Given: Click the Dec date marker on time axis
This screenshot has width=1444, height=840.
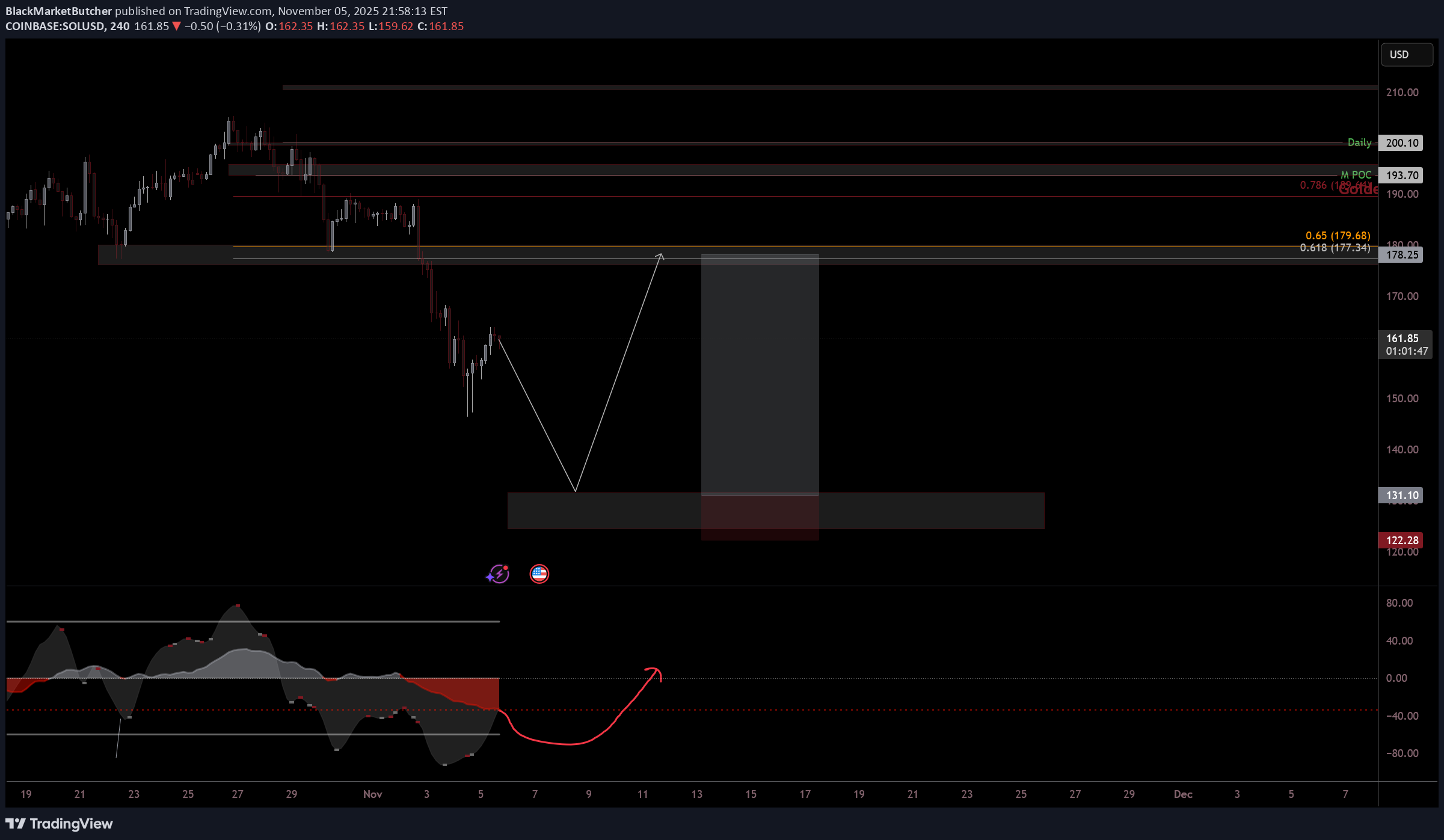Looking at the screenshot, I should [x=1182, y=794].
